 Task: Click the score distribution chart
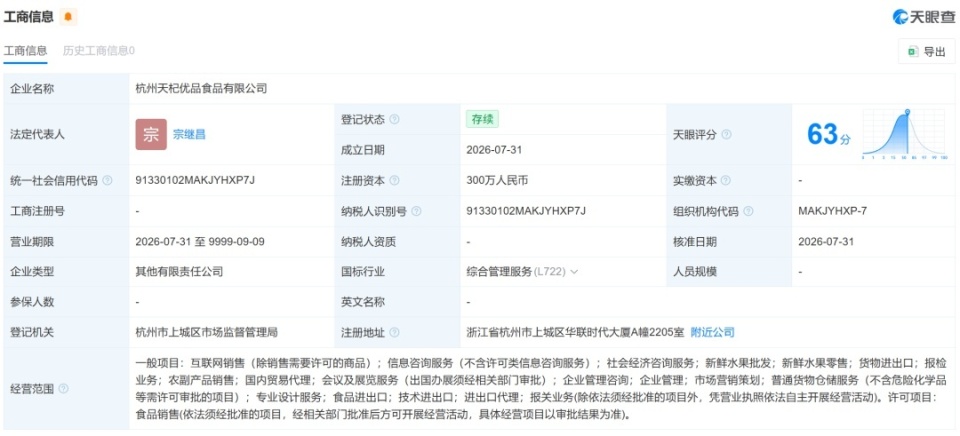[x=904, y=135]
